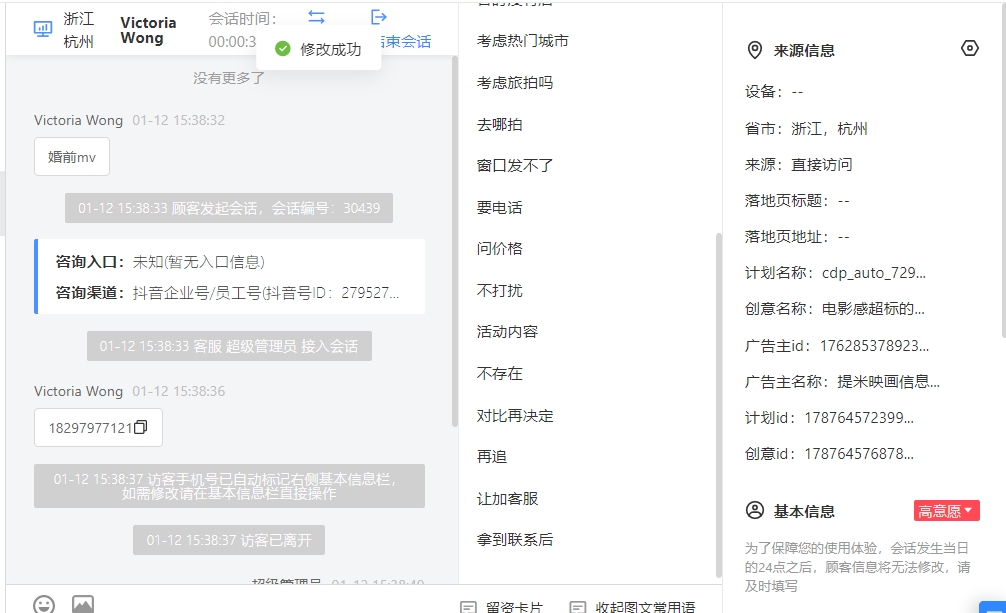This screenshot has height=613, width=1006.
Task: Click the 落地页地址: -- row
Action: (797, 237)
